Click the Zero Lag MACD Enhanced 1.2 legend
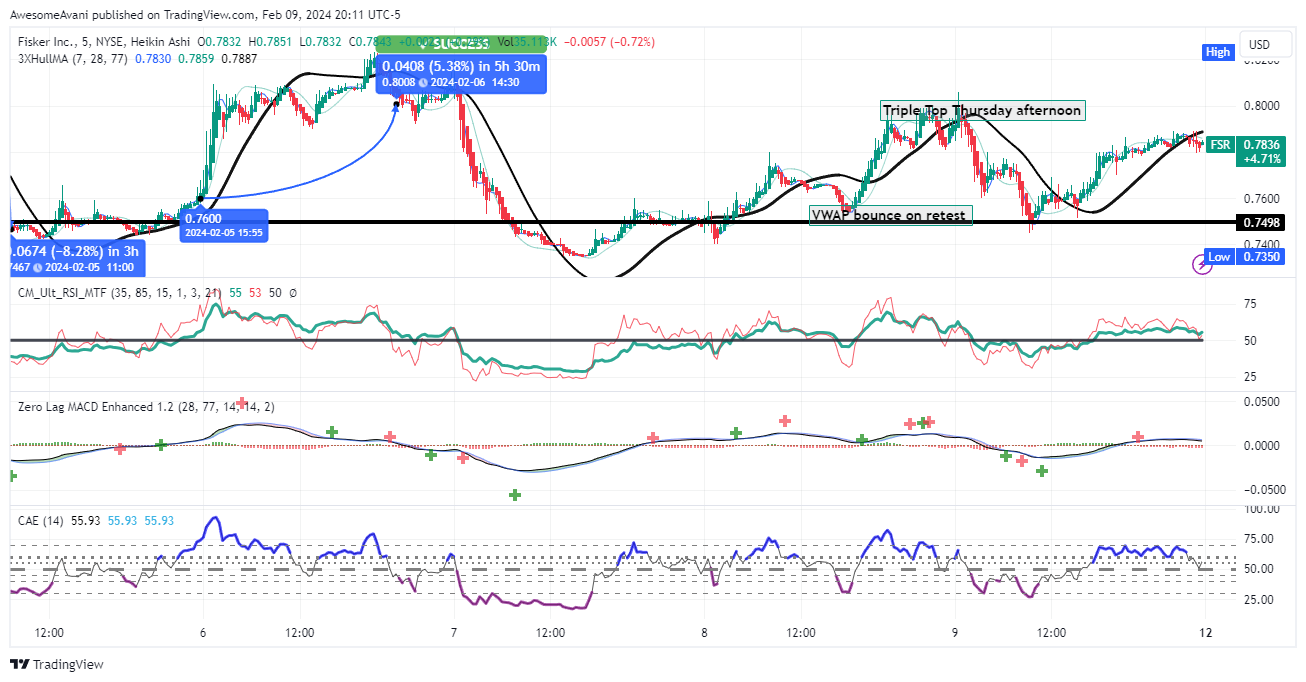 tap(147, 406)
